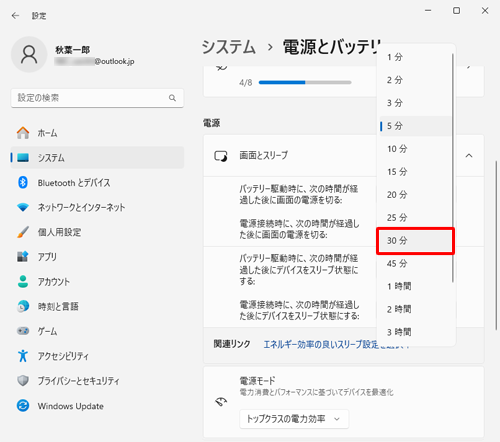Click the 時刻と言語 globe clock icon
Viewport: 500px width, 442px height.
pyautogui.click(x=23, y=306)
